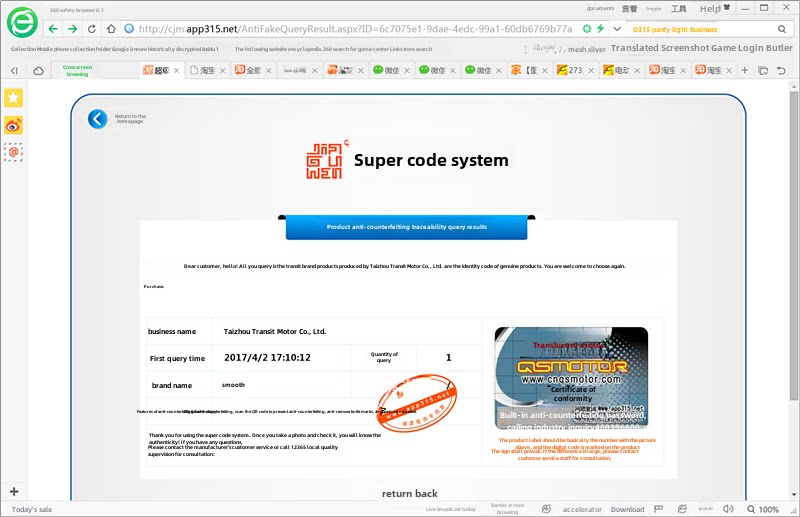Open the cloud sync icon
Image resolution: width=800 pixels, height=517 pixels.
pos(38,70)
